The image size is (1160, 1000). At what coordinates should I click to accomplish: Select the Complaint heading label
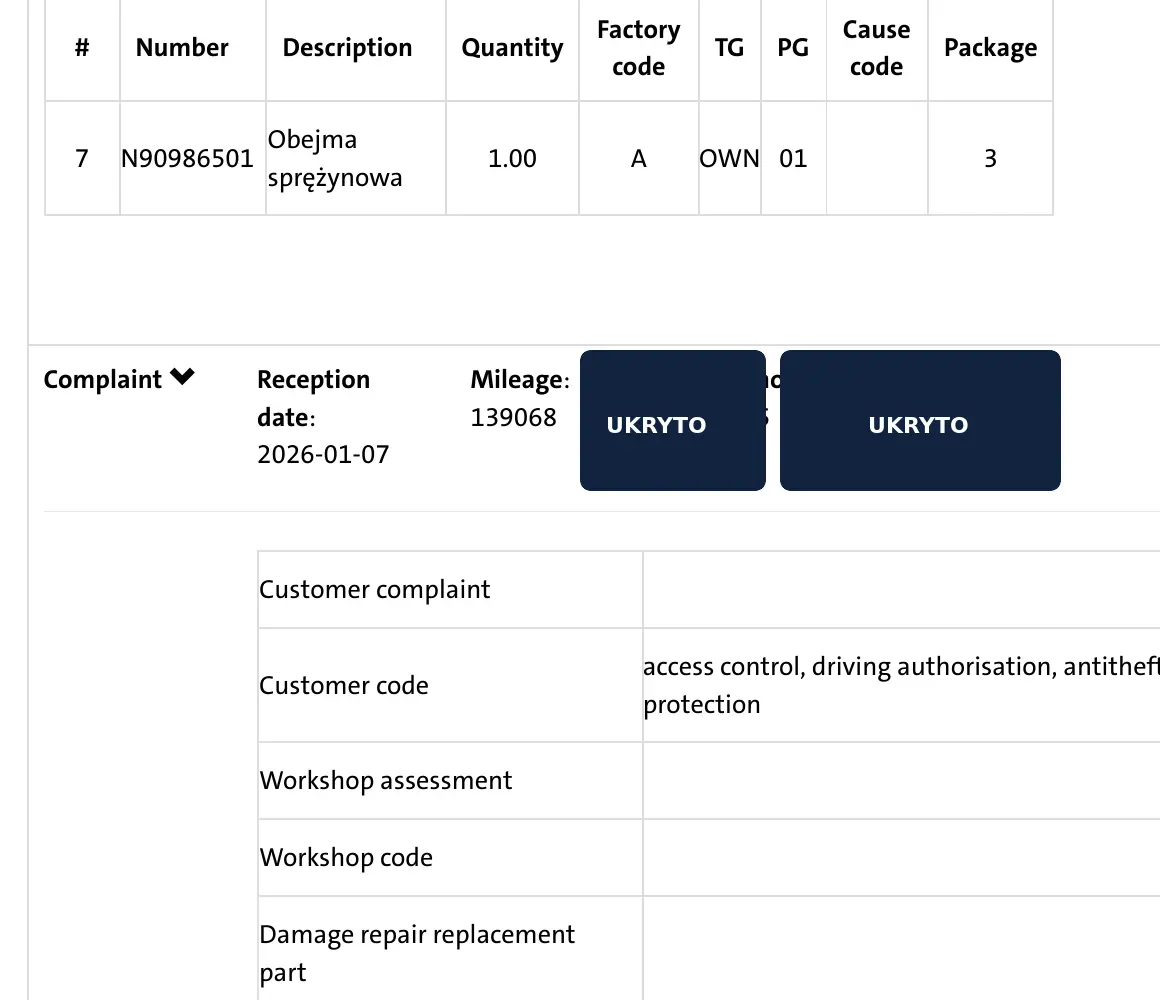102,379
